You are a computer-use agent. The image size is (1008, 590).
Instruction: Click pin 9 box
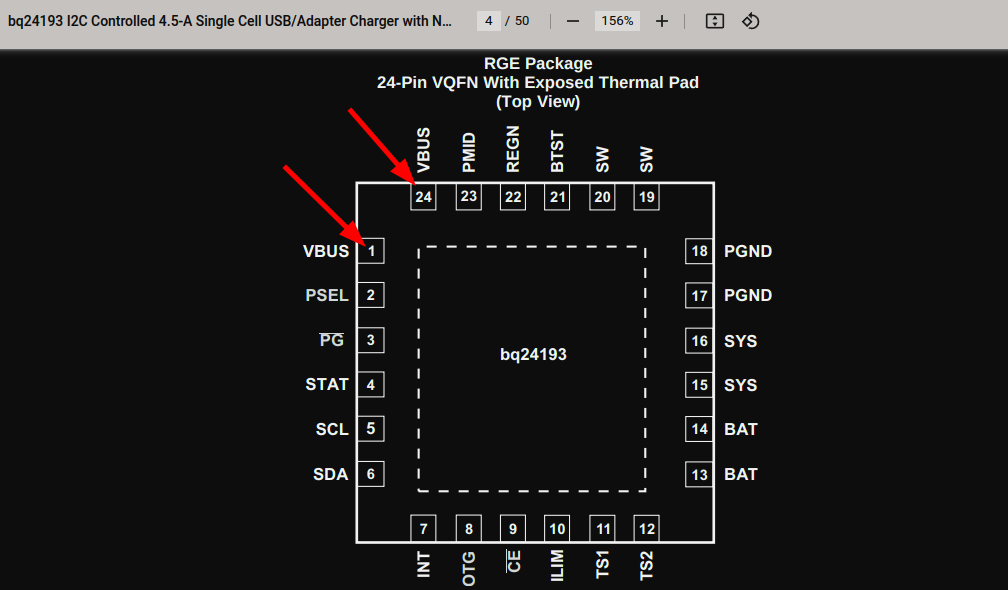coord(513,528)
